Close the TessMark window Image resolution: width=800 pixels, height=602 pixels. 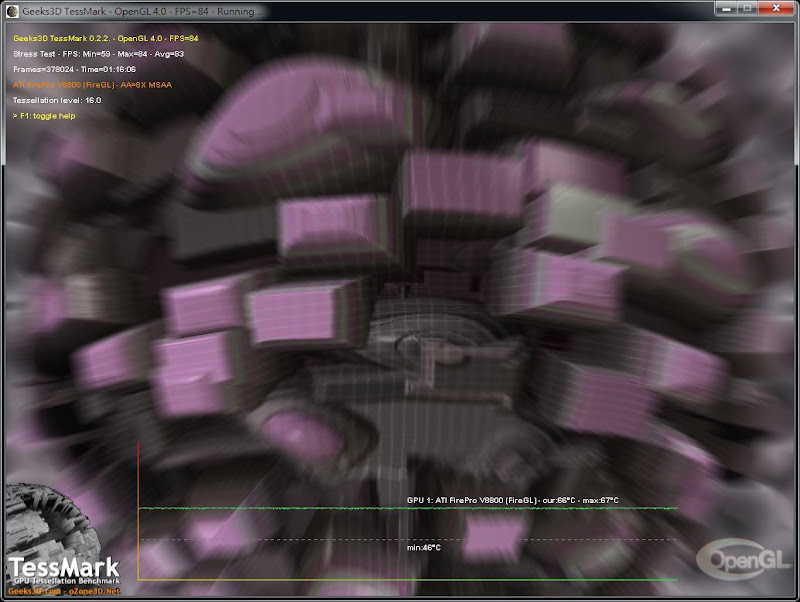776,8
